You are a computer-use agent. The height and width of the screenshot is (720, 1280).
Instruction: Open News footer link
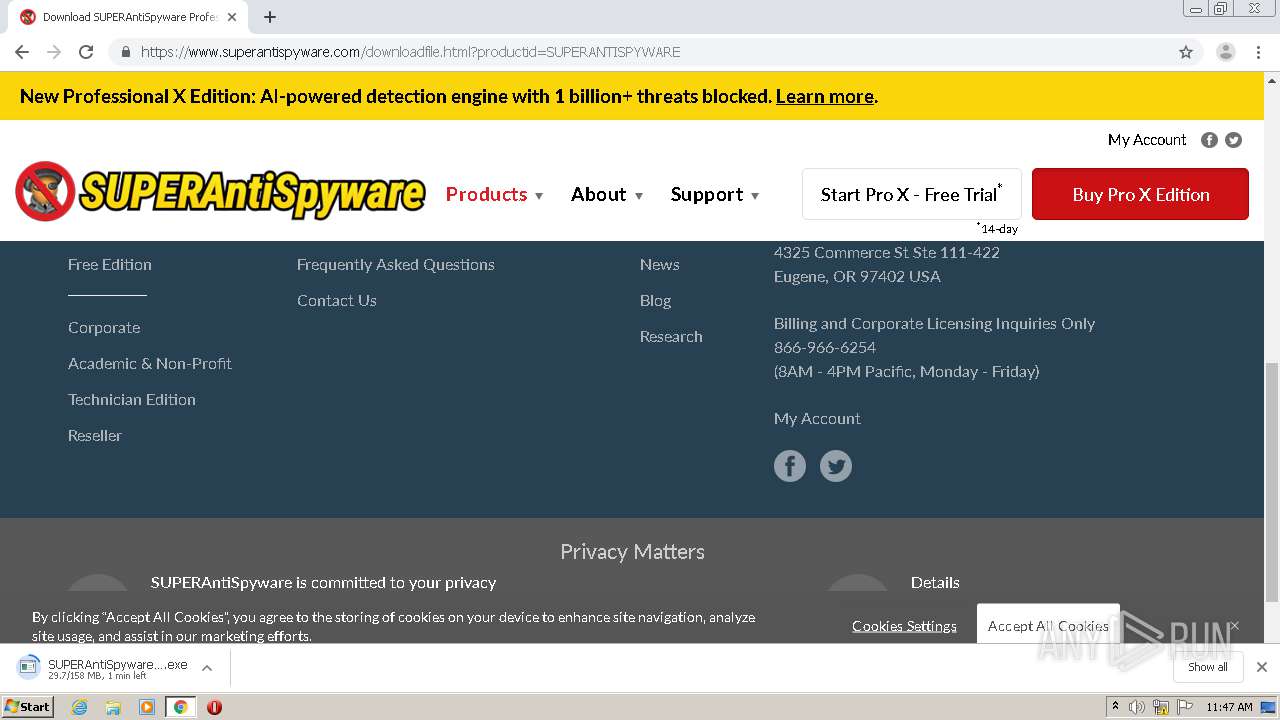[660, 264]
